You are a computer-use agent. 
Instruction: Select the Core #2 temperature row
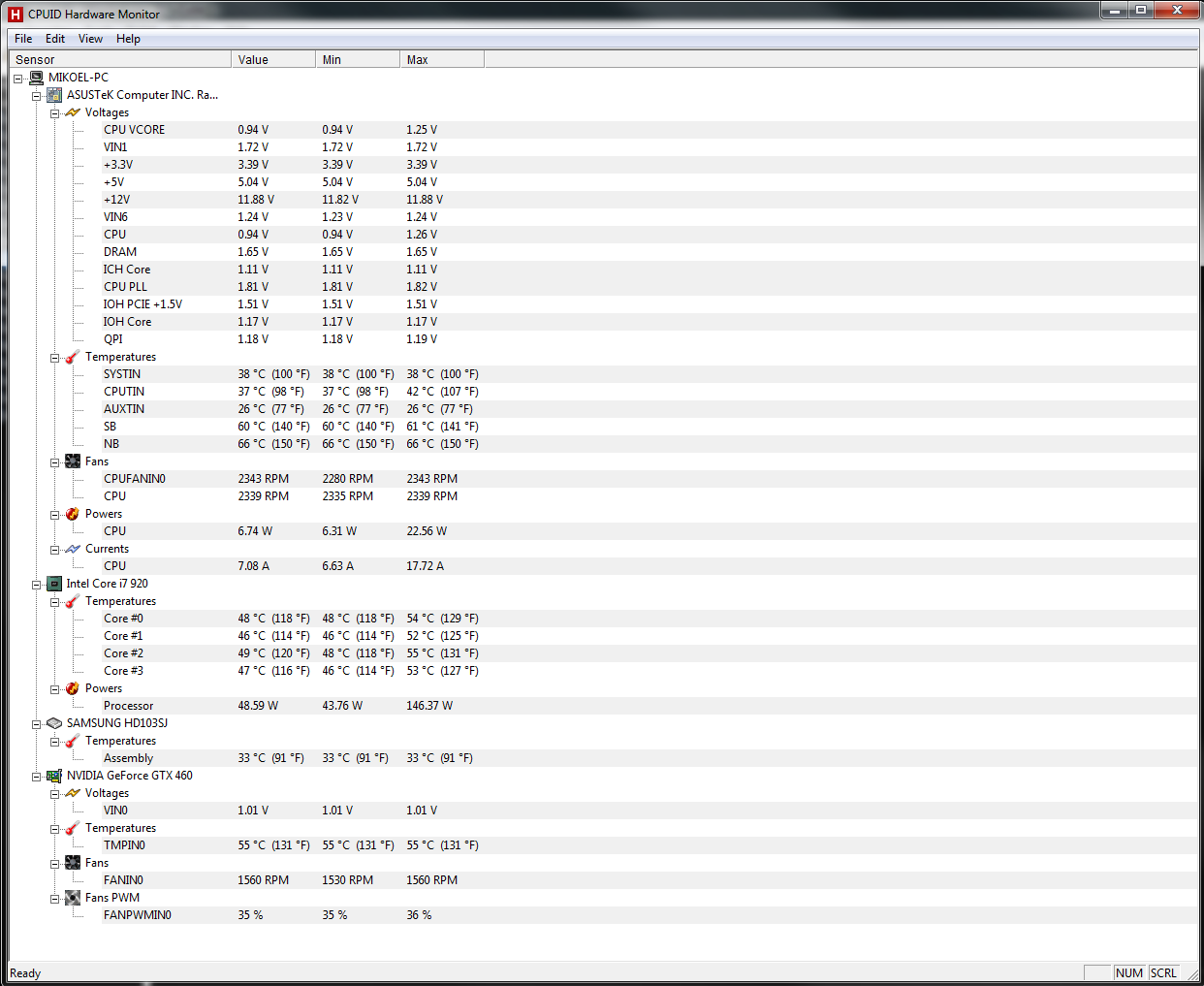[x=123, y=653]
